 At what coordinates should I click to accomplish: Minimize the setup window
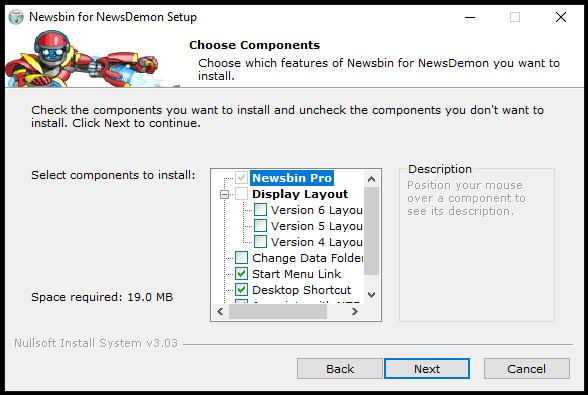[470, 17]
